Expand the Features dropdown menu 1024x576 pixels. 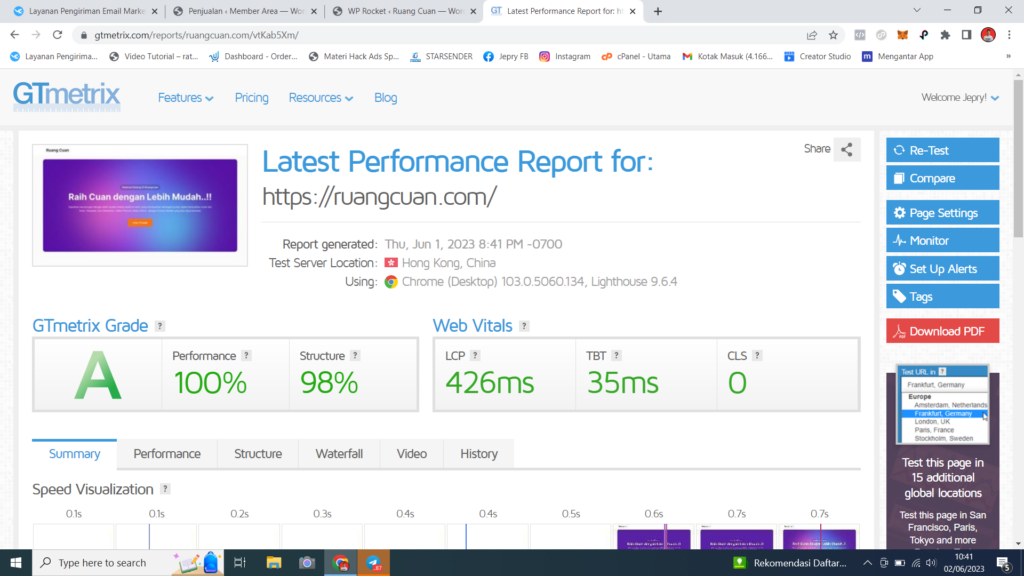(x=185, y=98)
